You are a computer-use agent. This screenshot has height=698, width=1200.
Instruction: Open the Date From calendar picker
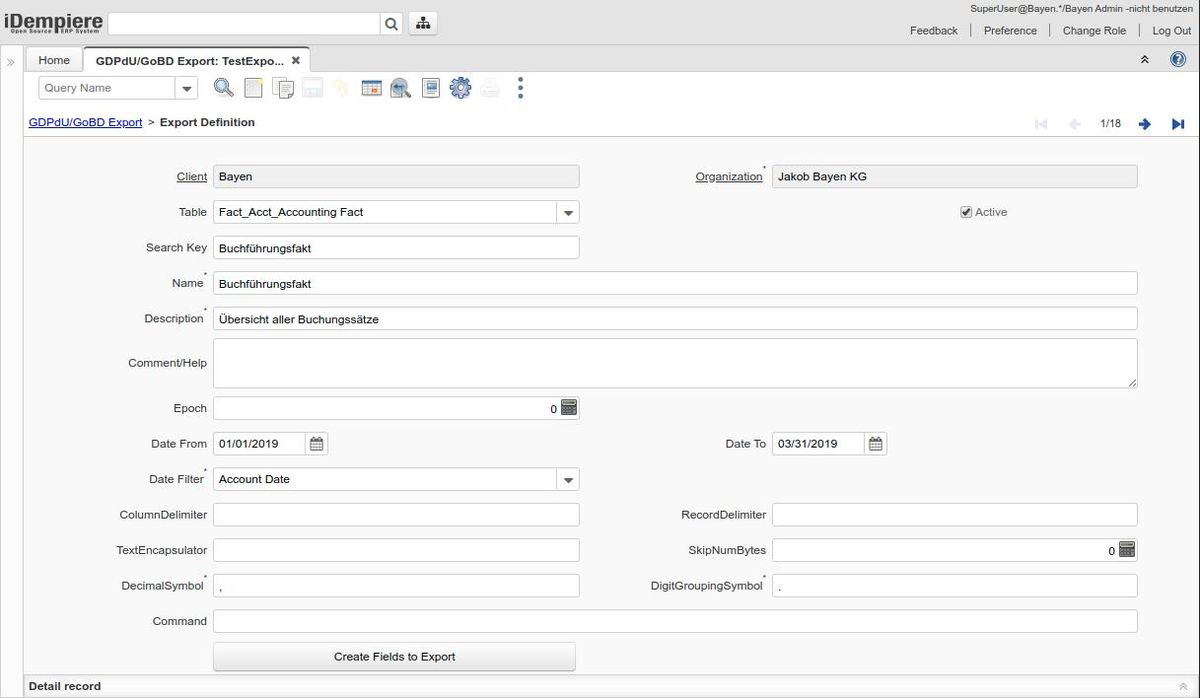click(x=317, y=444)
